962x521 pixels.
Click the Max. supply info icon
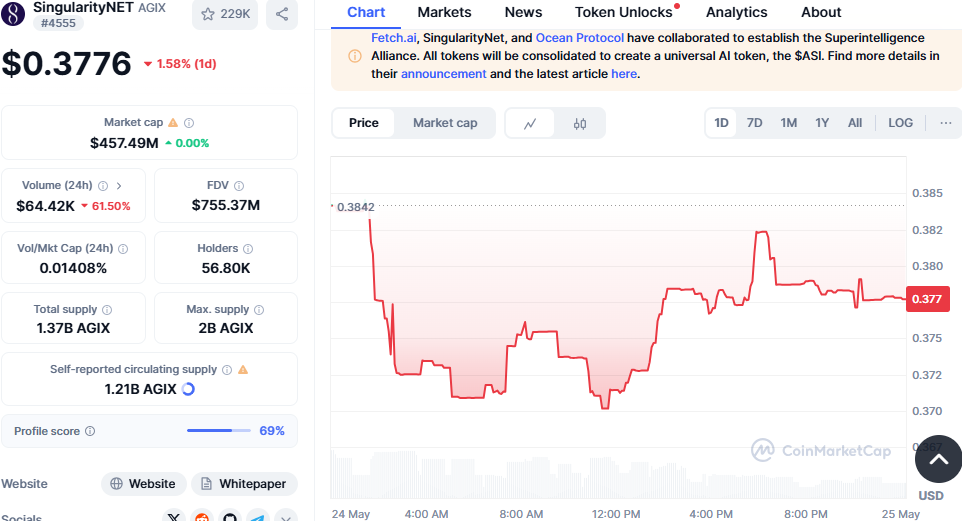pyautogui.click(x=259, y=310)
